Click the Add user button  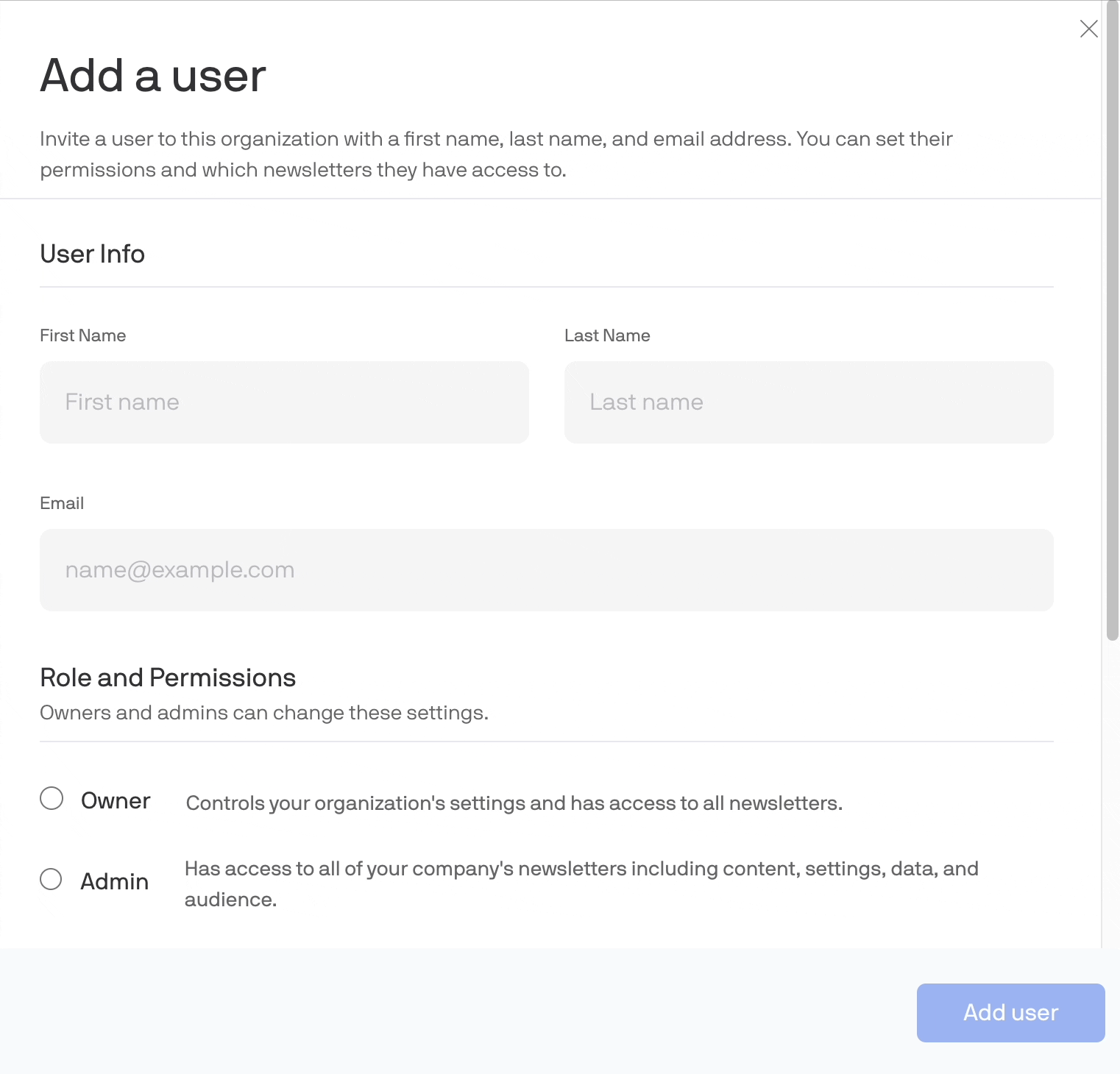[1010, 1013]
